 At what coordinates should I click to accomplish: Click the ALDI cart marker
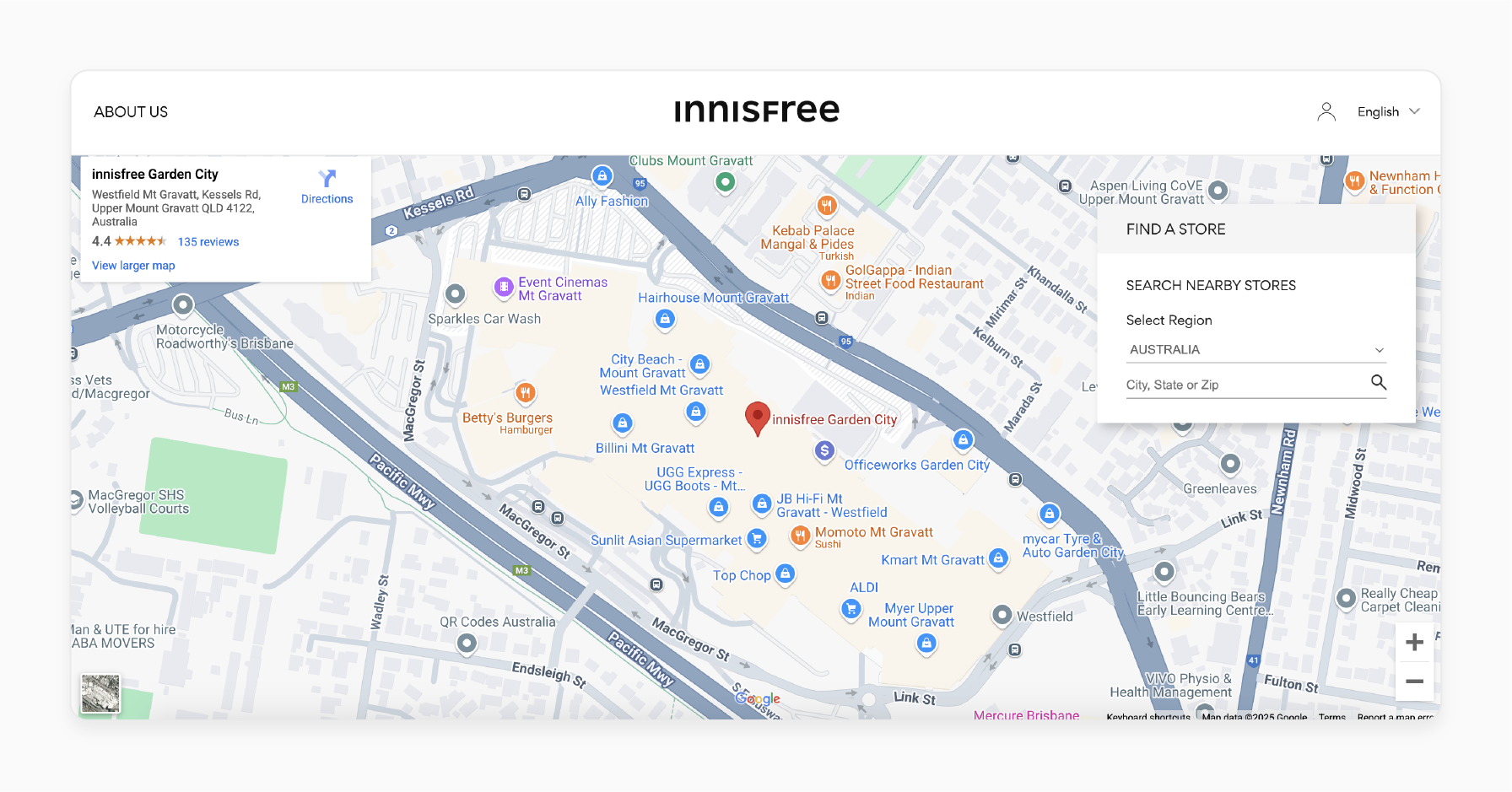tap(851, 608)
